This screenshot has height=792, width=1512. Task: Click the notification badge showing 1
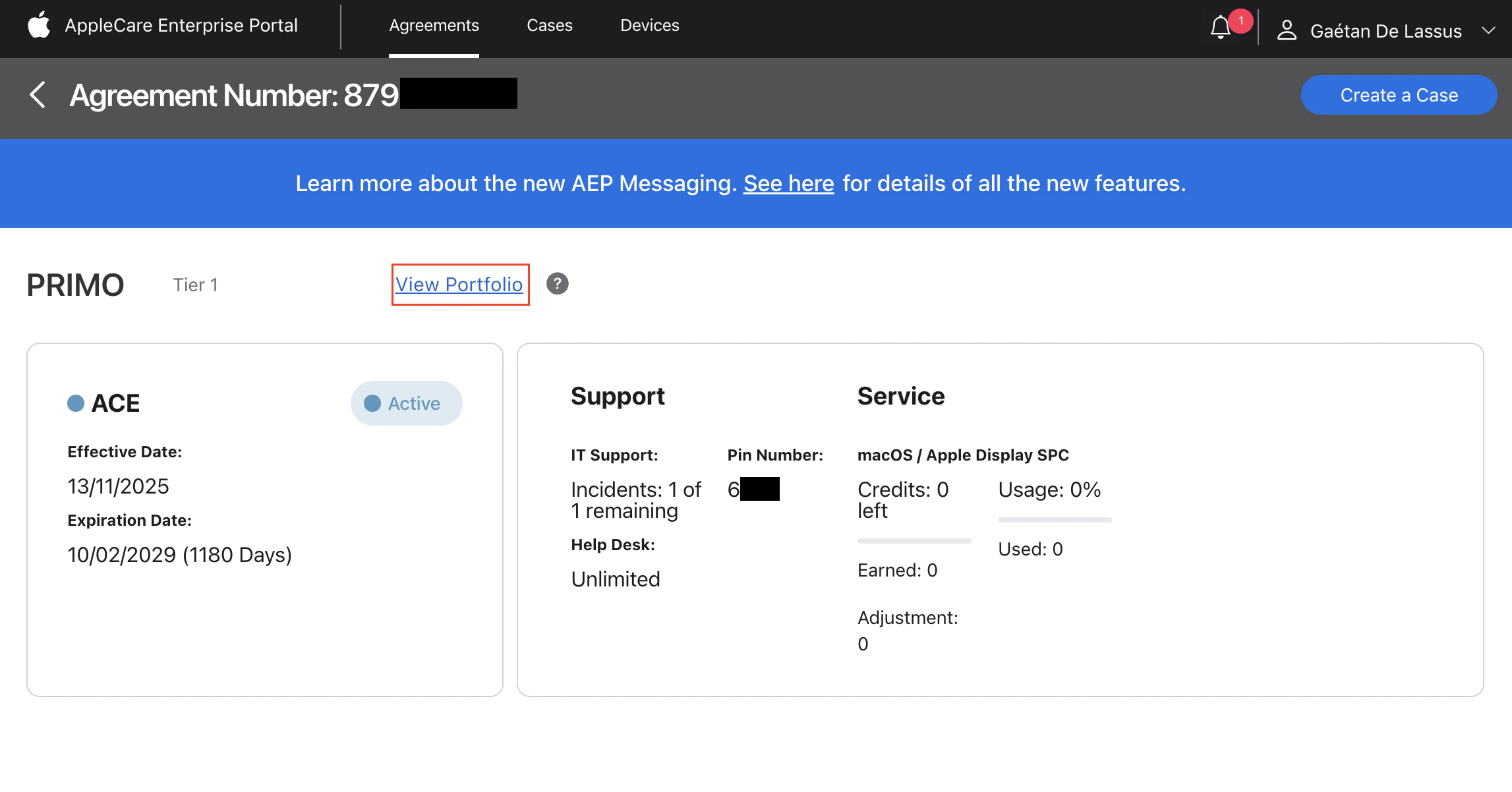[1241, 21]
